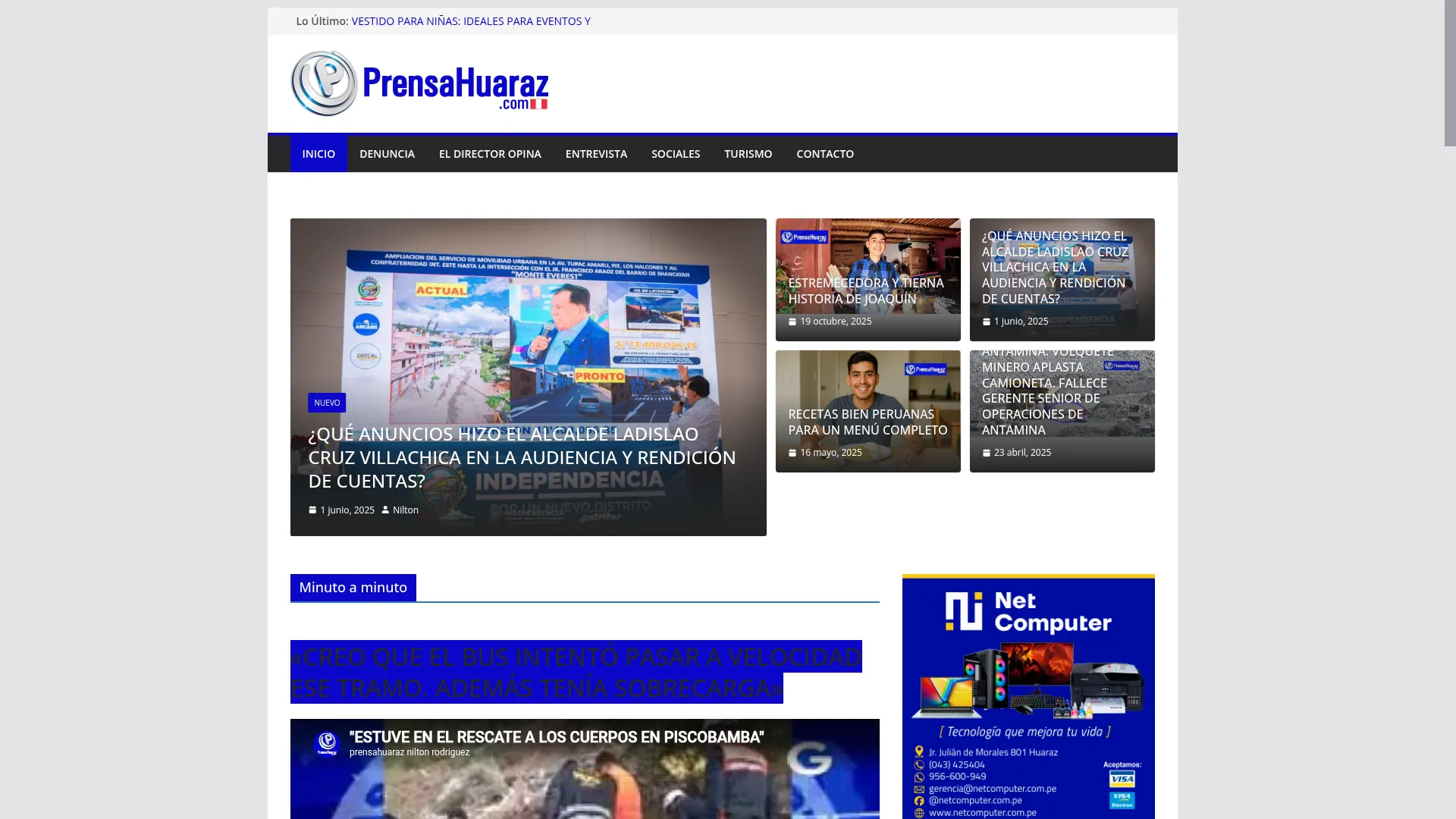Click the author icon beside Nilton

(x=385, y=510)
